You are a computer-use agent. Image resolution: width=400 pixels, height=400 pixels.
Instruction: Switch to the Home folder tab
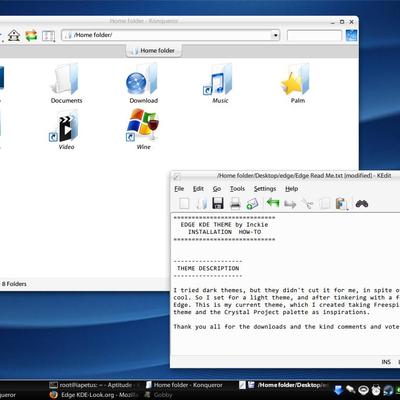pyautogui.click(x=154, y=51)
